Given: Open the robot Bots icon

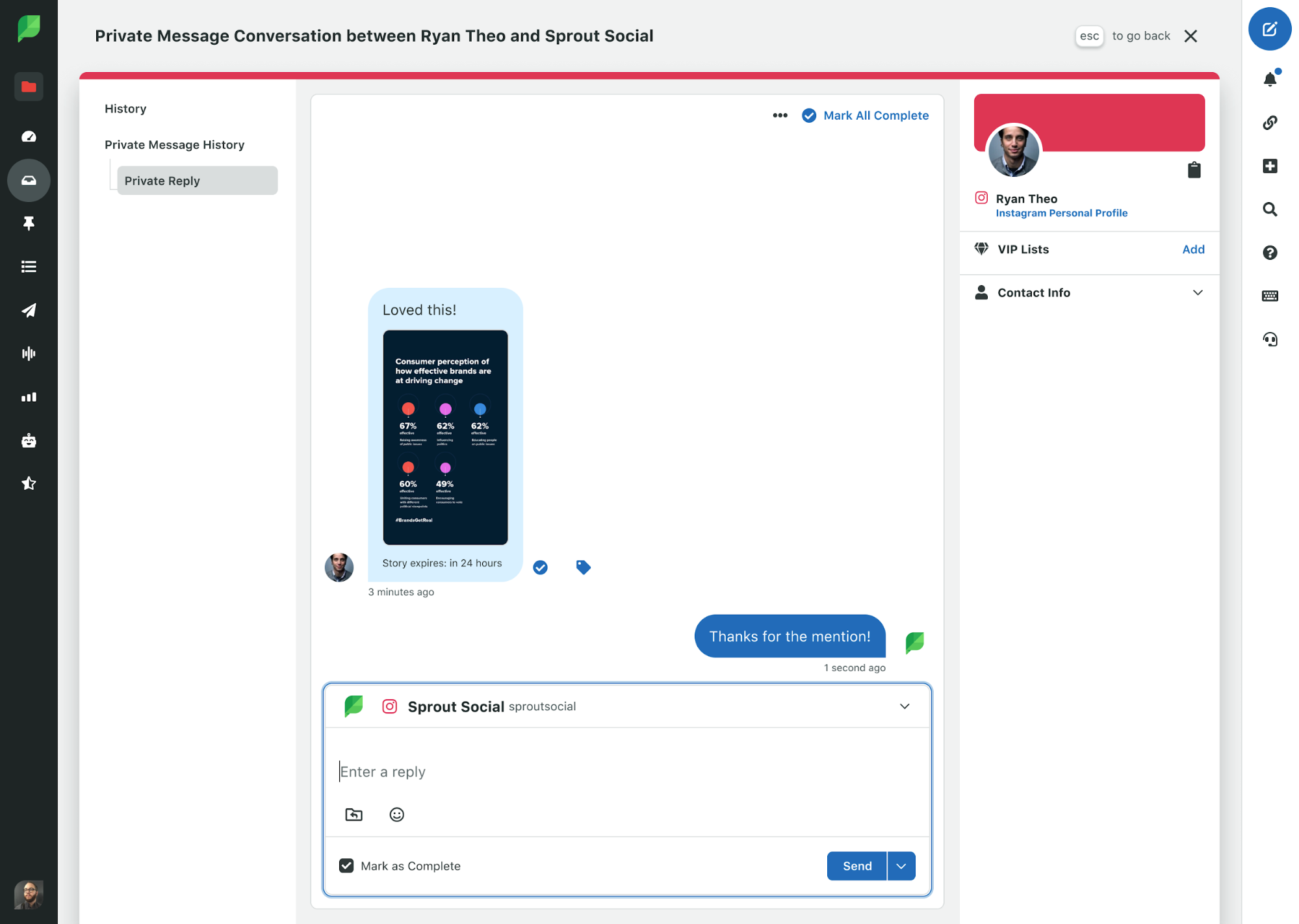Looking at the screenshot, I should [x=29, y=441].
